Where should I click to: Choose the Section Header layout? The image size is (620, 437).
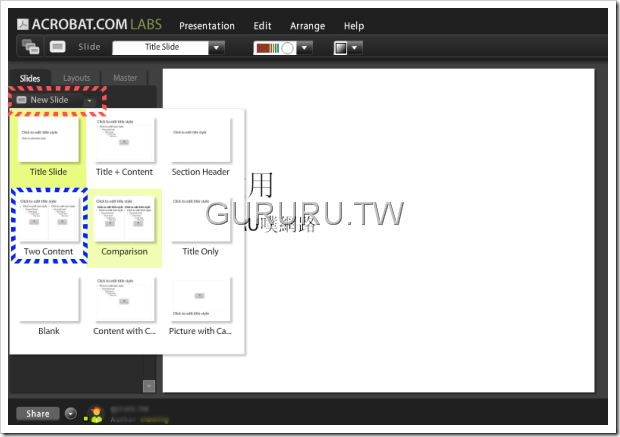click(x=200, y=146)
